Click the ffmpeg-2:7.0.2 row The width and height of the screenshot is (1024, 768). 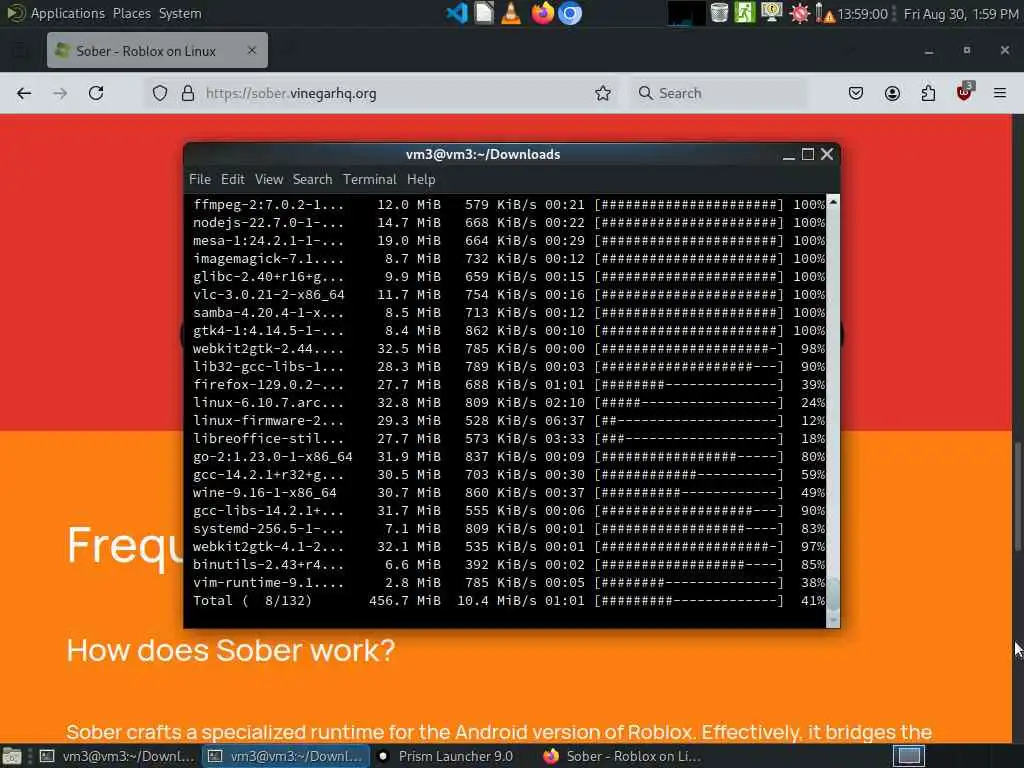pos(508,204)
